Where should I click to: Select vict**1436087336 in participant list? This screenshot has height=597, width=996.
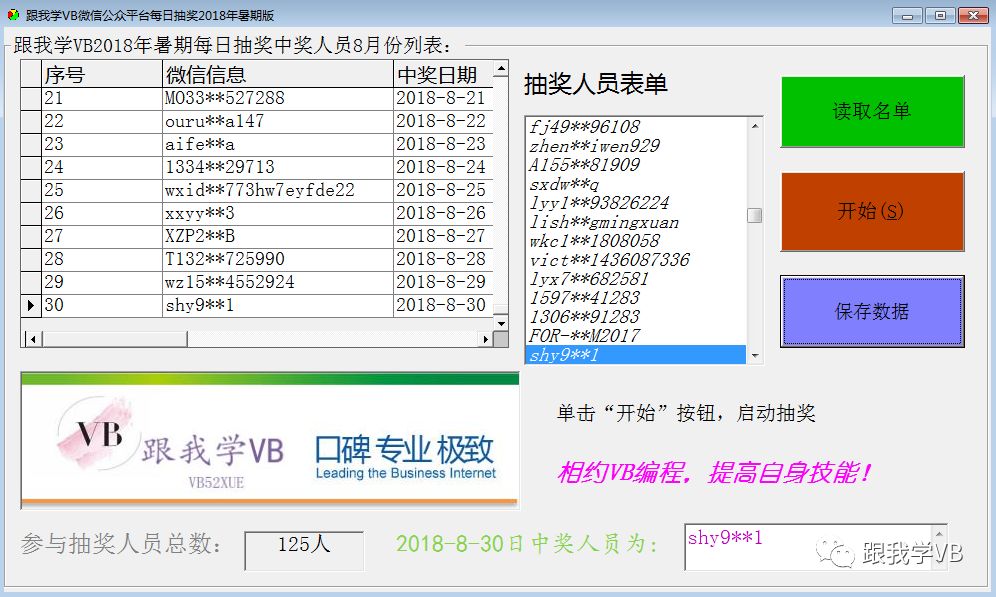(x=636, y=260)
